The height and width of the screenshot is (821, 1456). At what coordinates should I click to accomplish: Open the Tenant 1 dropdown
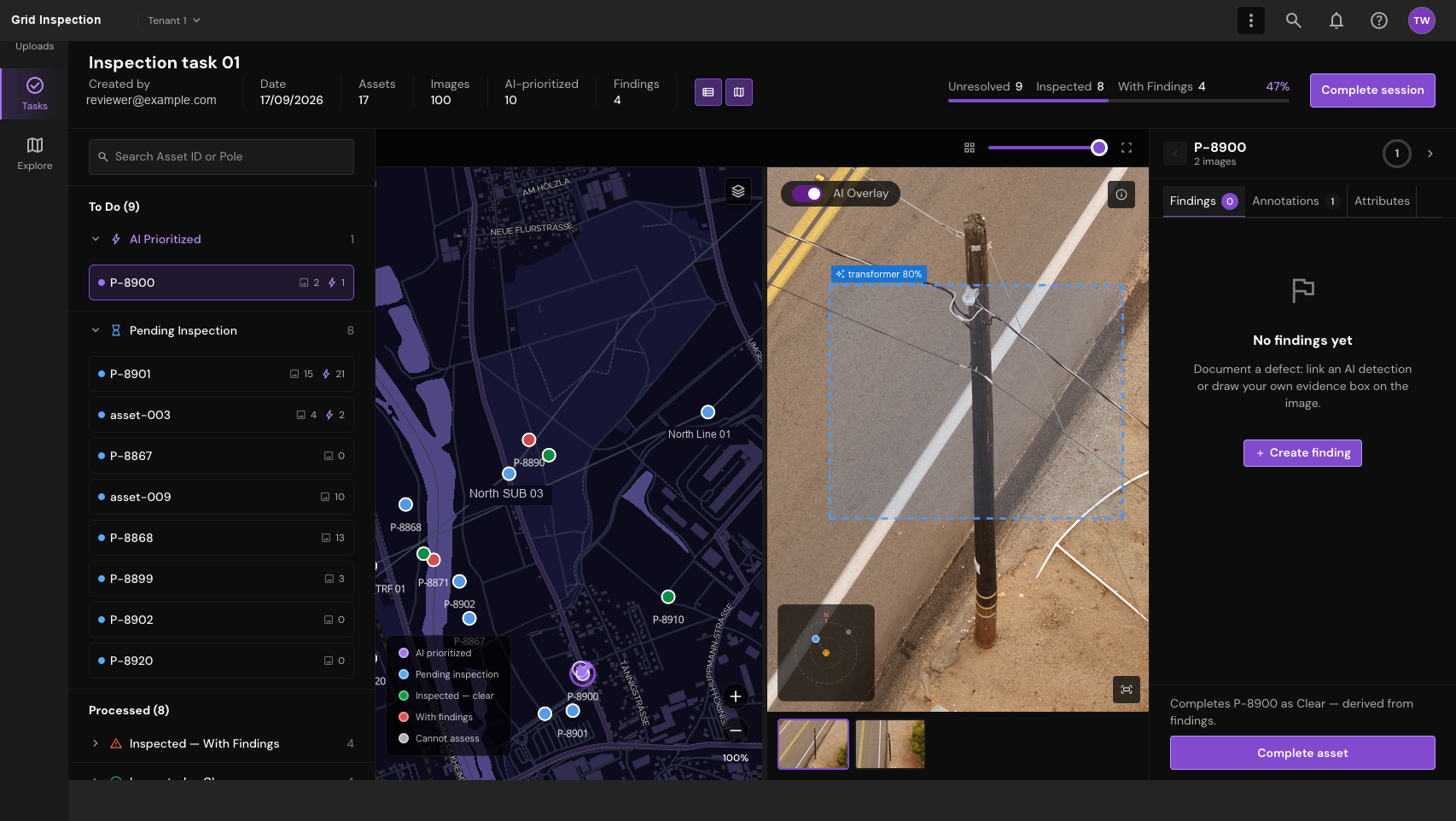pyautogui.click(x=174, y=20)
